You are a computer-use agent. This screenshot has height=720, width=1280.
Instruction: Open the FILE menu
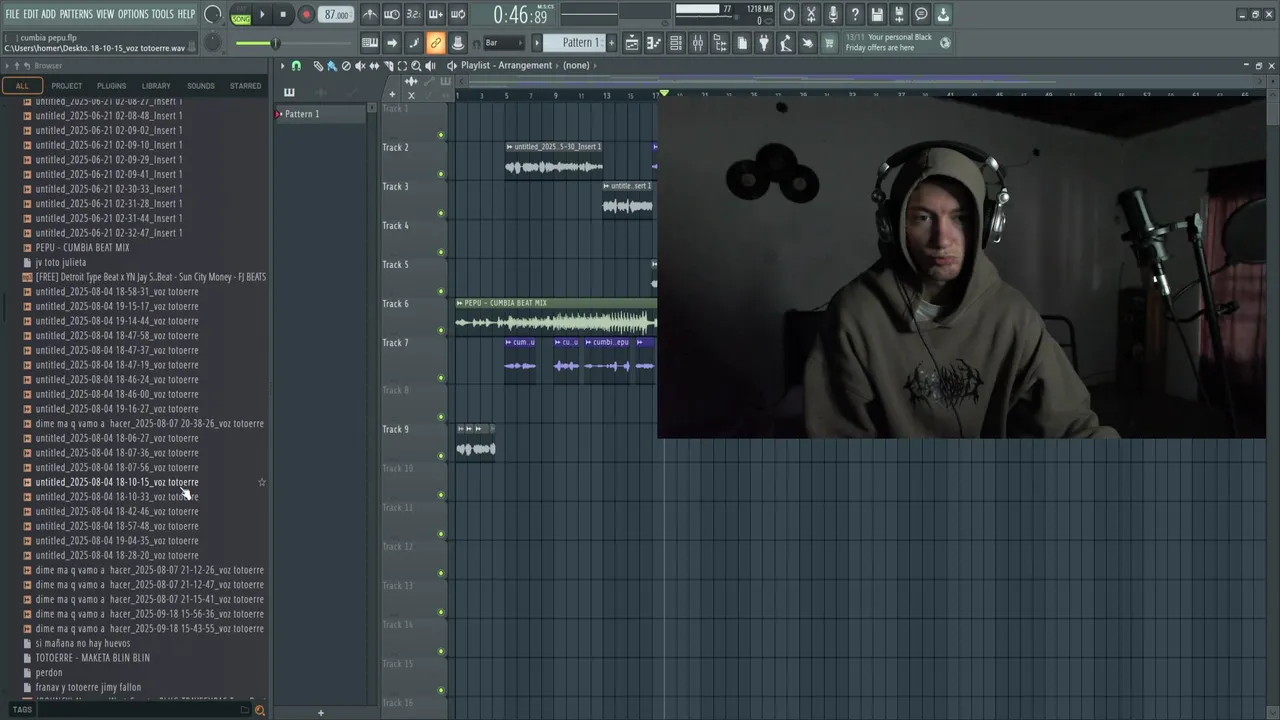12,14
